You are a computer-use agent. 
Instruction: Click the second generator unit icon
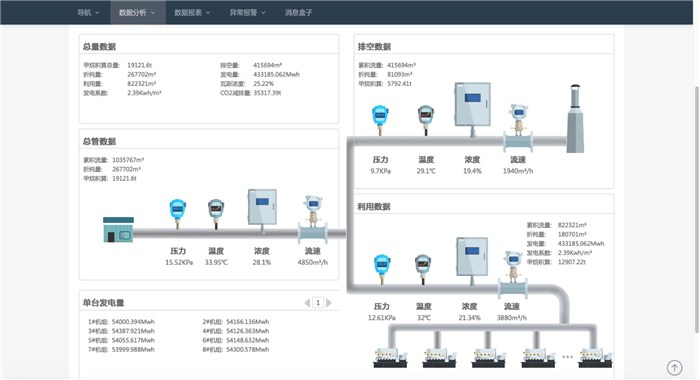[x=440, y=357]
